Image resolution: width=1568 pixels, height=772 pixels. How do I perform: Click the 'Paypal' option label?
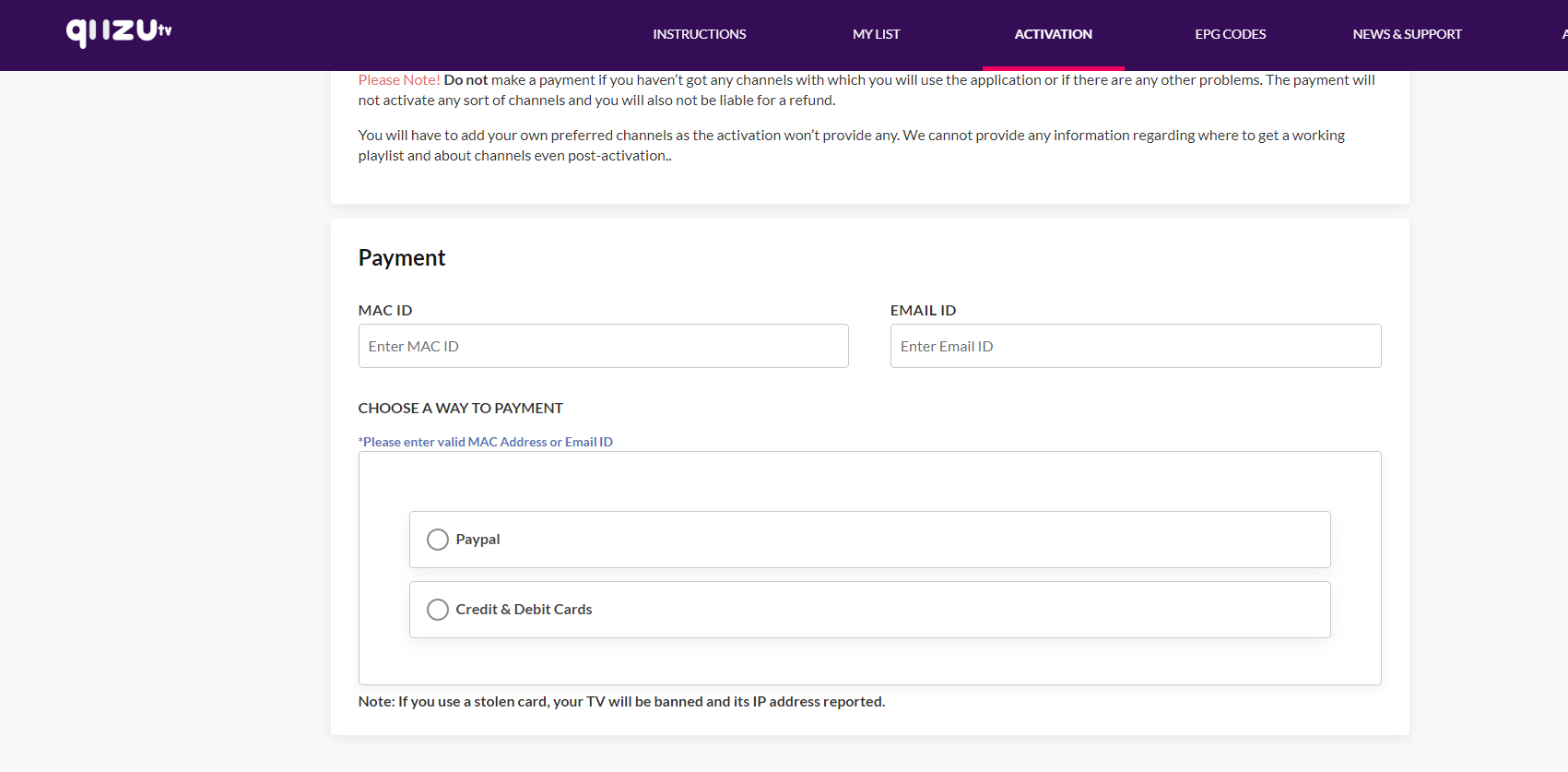[477, 540]
